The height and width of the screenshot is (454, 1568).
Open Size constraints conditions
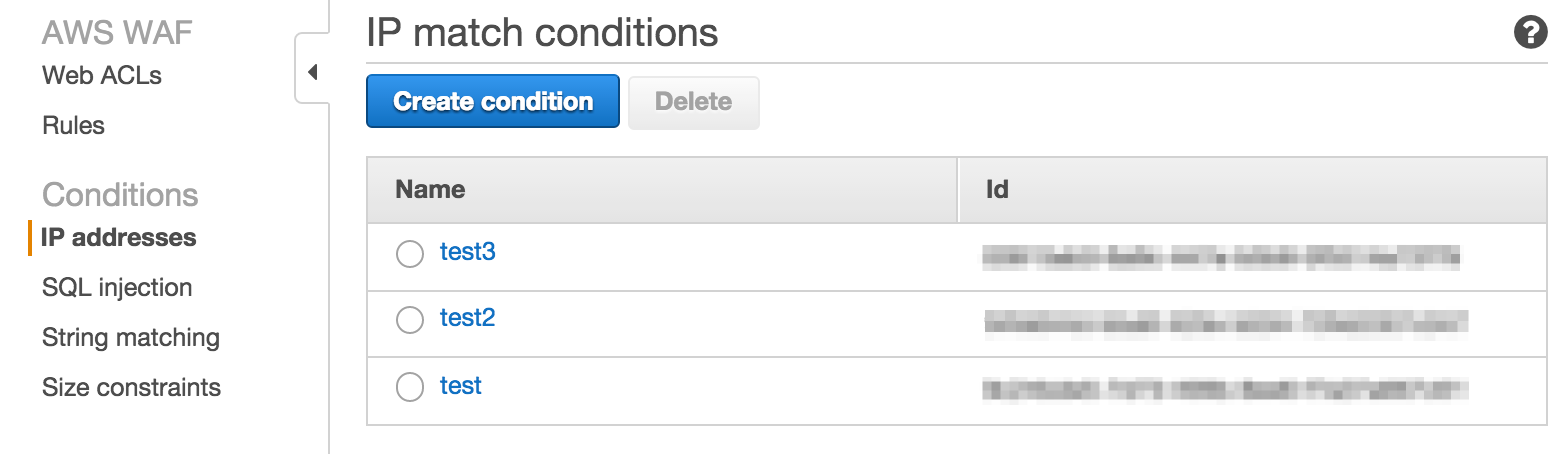131,388
